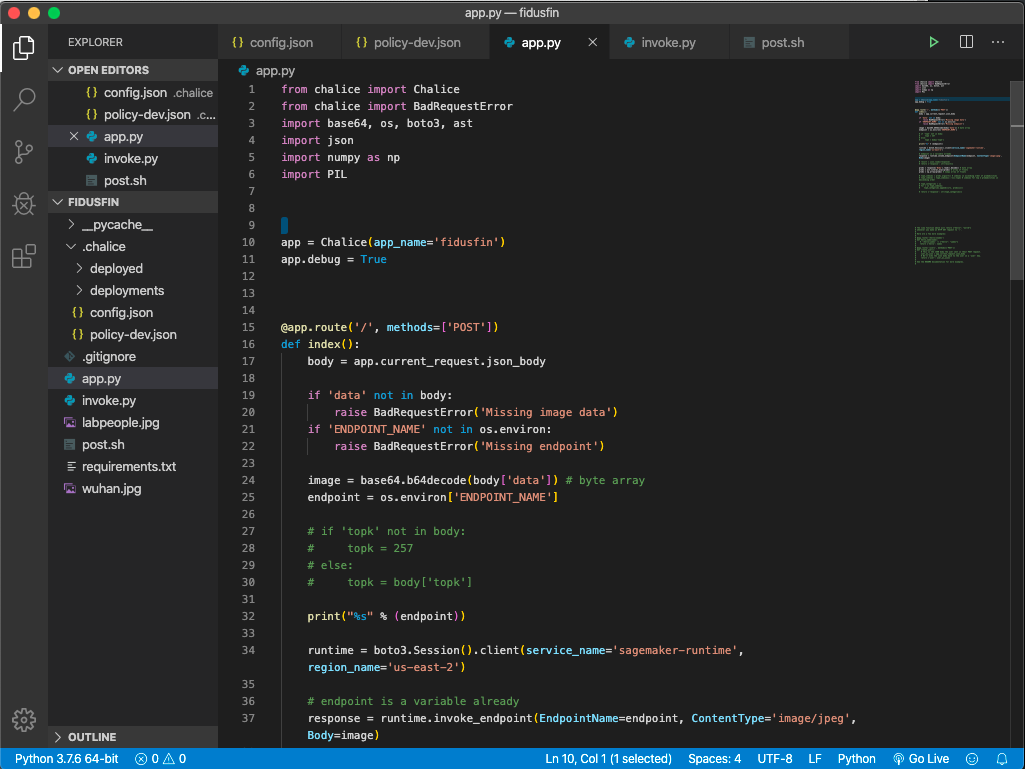Switch to the invoke.py tab

(668, 43)
